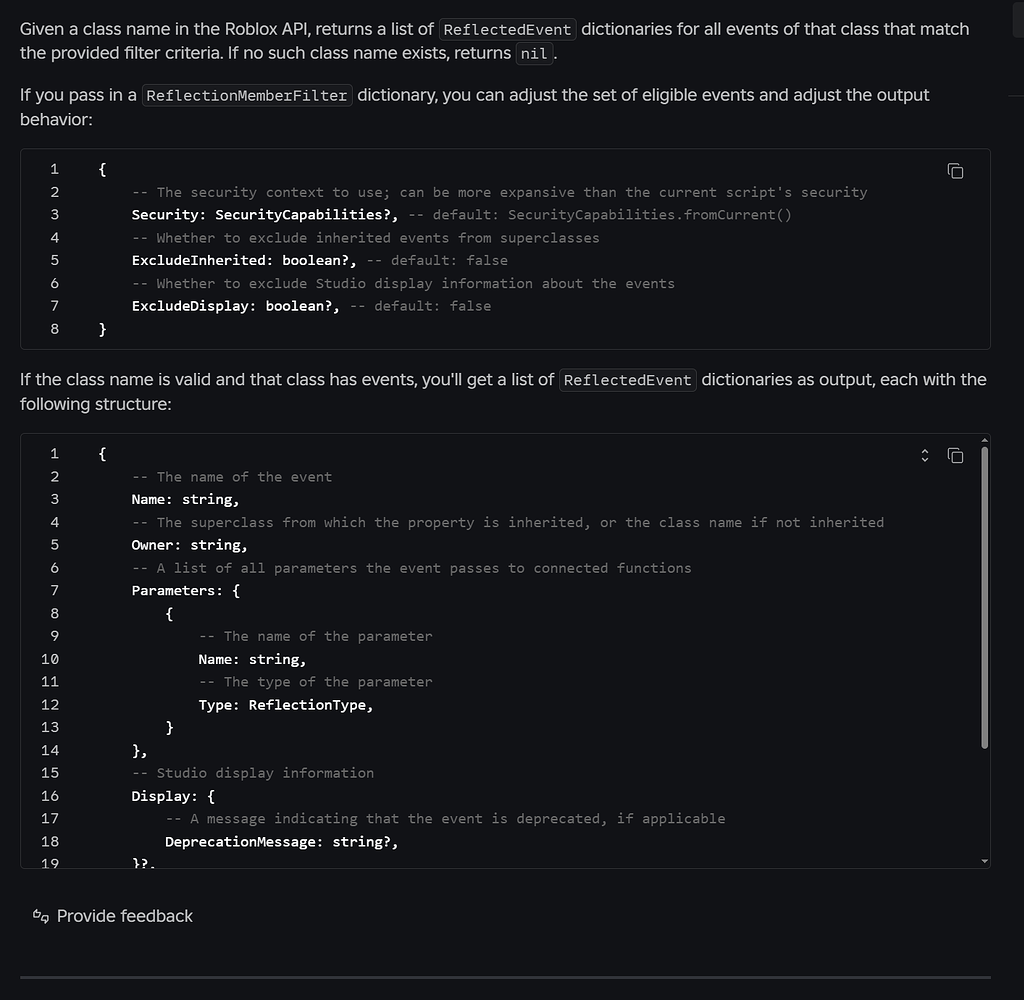Click the Owner: string line

pyautogui.click(x=189, y=545)
